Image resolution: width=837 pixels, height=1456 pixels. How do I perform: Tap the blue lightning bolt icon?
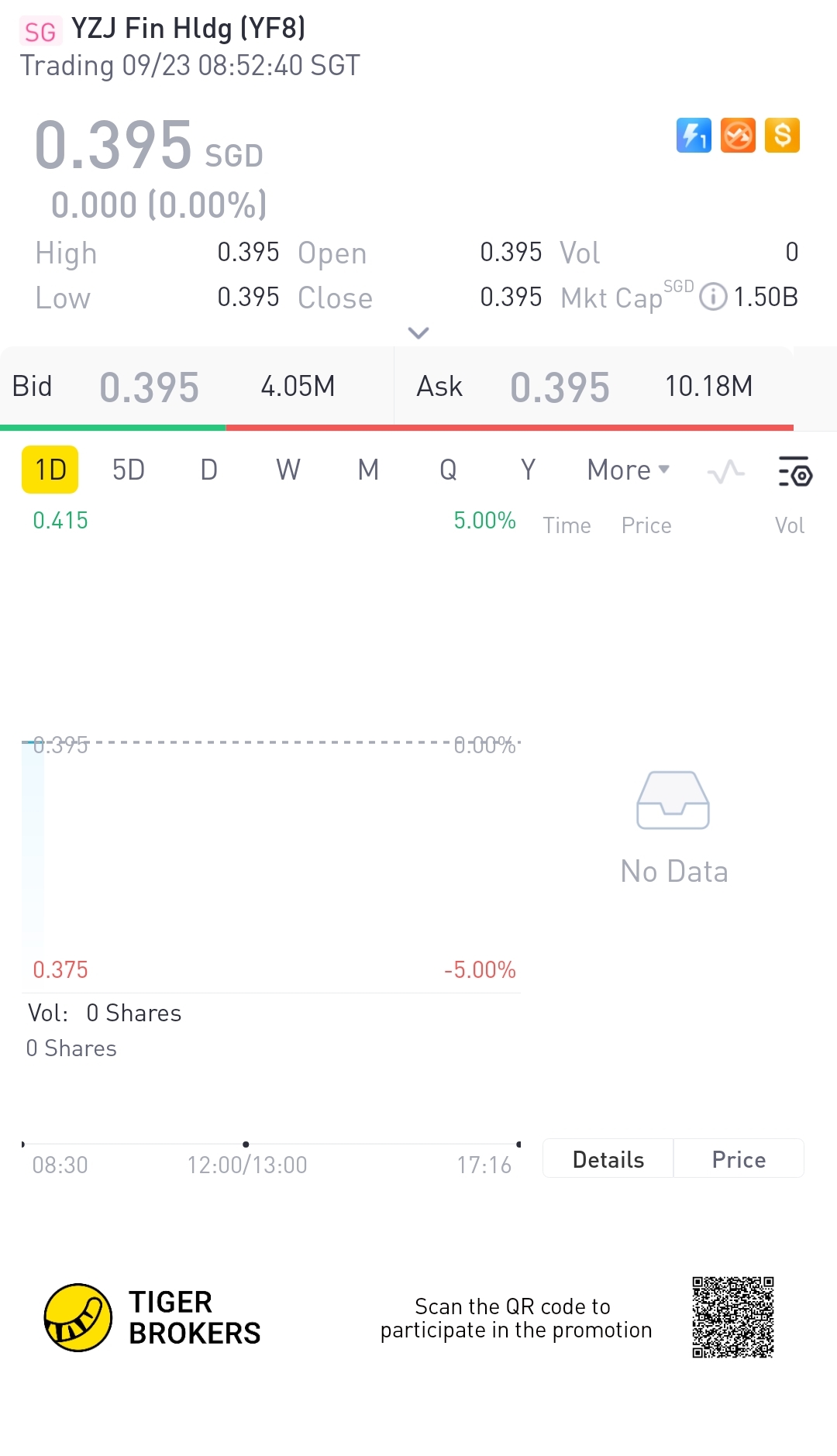(694, 136)
